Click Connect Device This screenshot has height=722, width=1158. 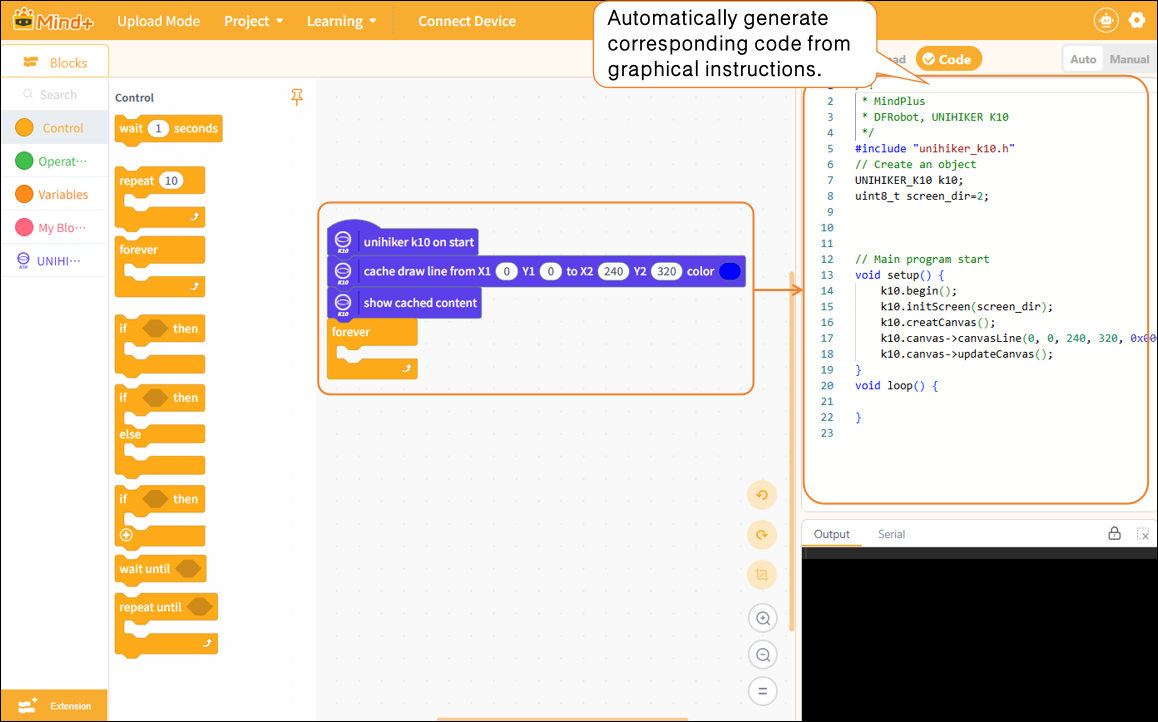[467, 21]
